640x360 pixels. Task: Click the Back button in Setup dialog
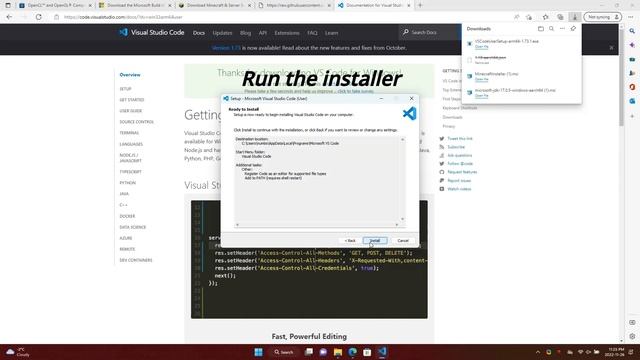coord(350,240)
